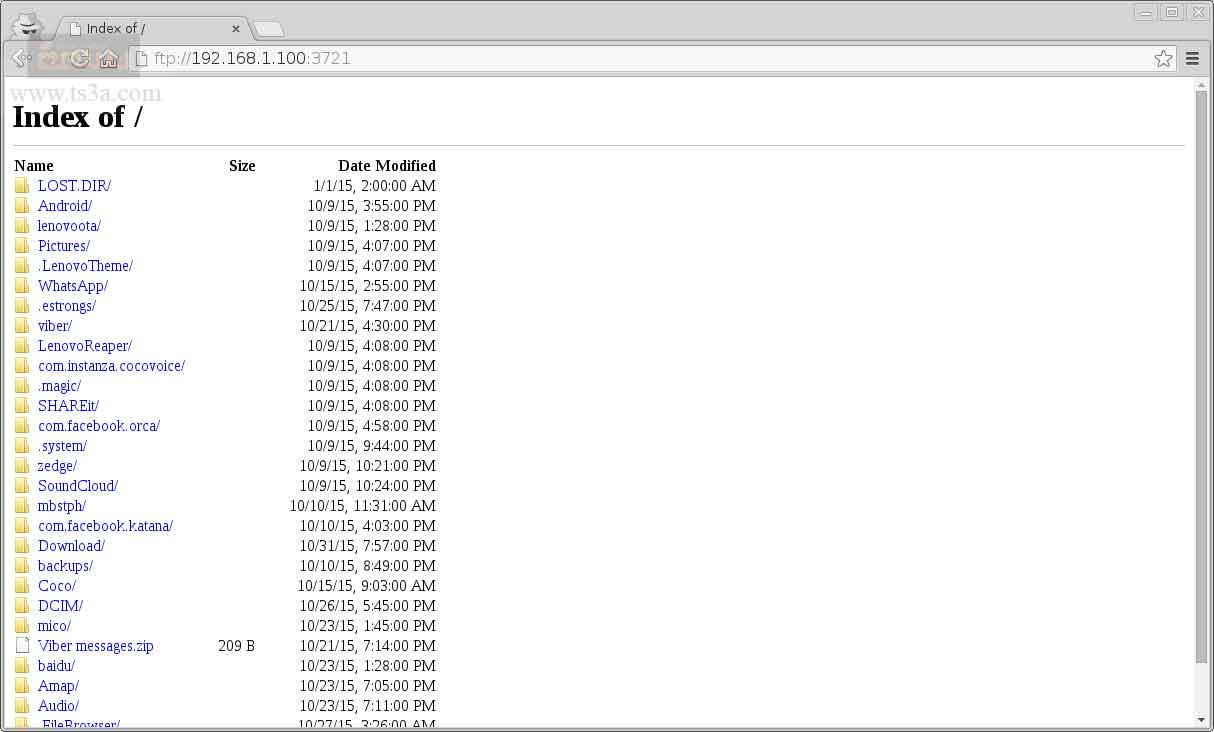Open the Audio/ directory link
1214x732 pixels.
[58, 706]
